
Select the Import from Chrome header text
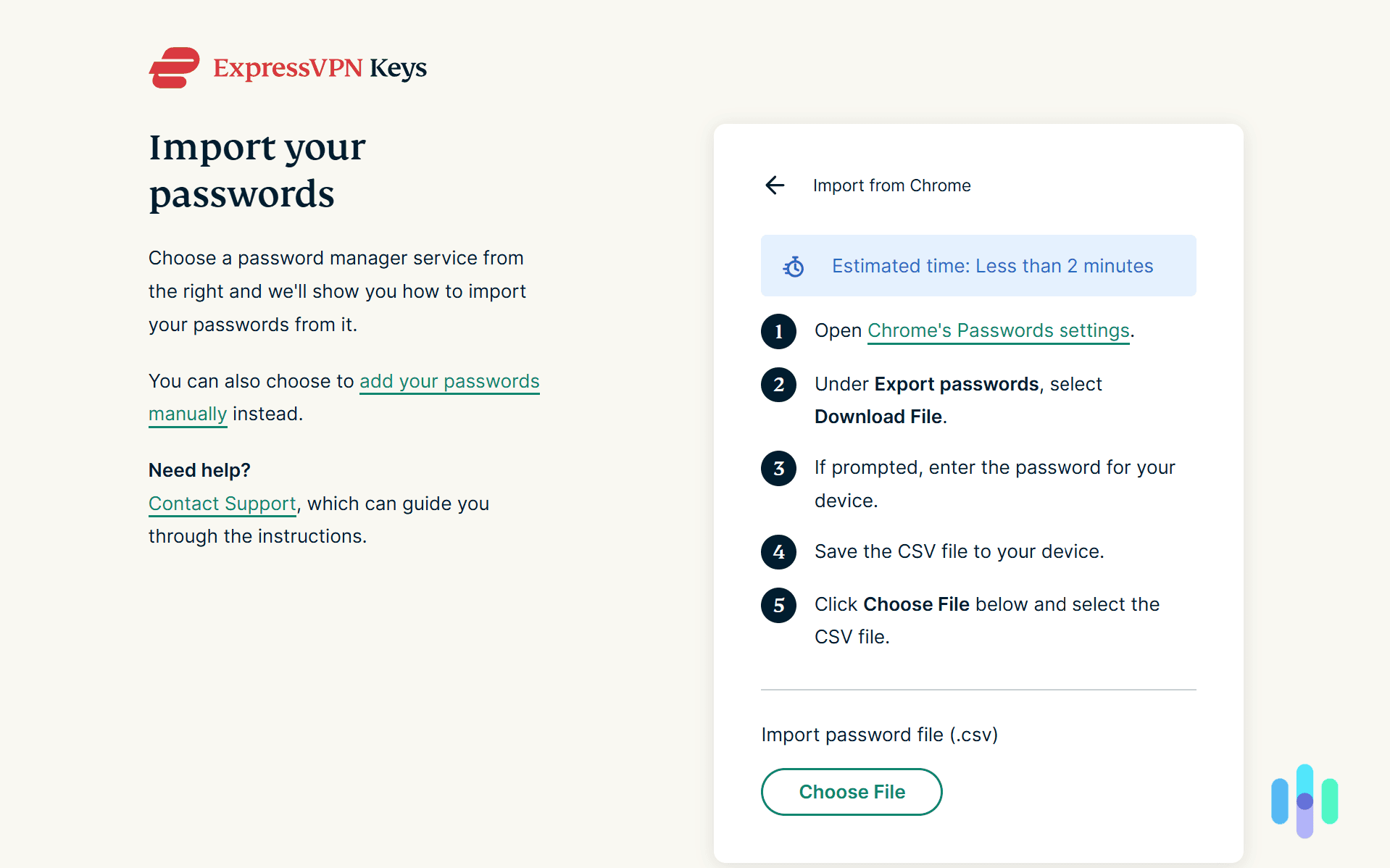[891, 185]
